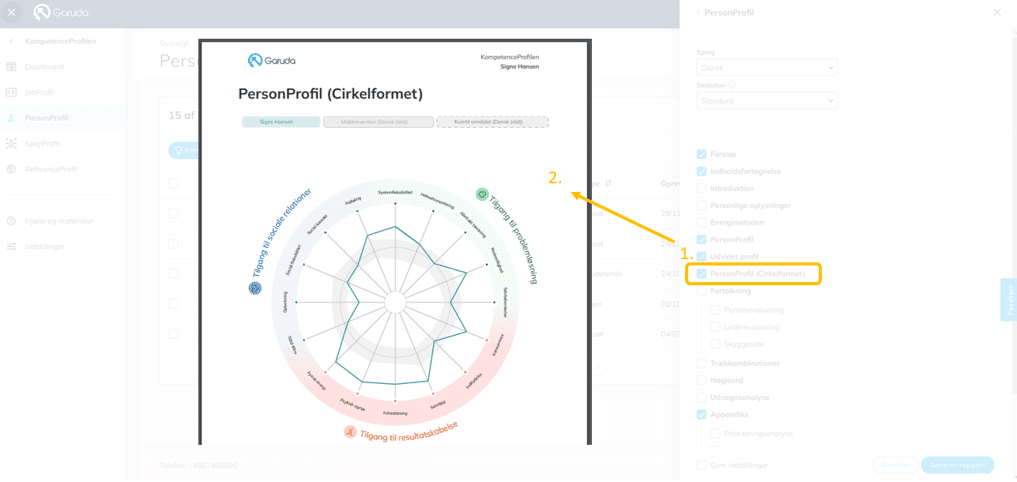Click KompetenceProfilen in the sidebar header
The width and height of the screenshot is (1017, 482).
click(x=60, y=41)
